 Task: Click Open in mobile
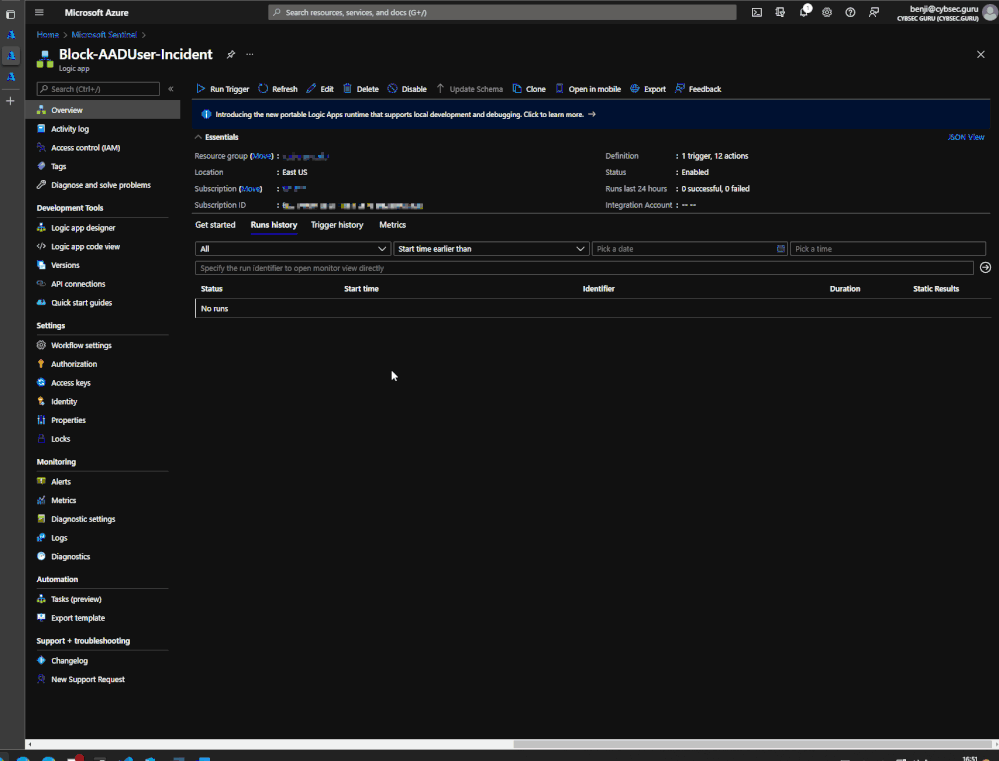(588, 89)
